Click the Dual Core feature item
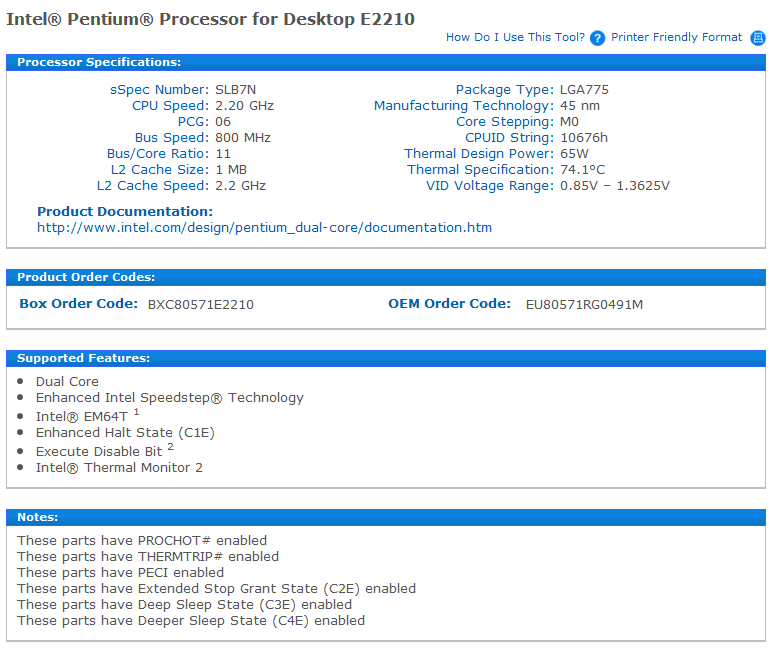This screenshot has height=654, width=777. 67,382
